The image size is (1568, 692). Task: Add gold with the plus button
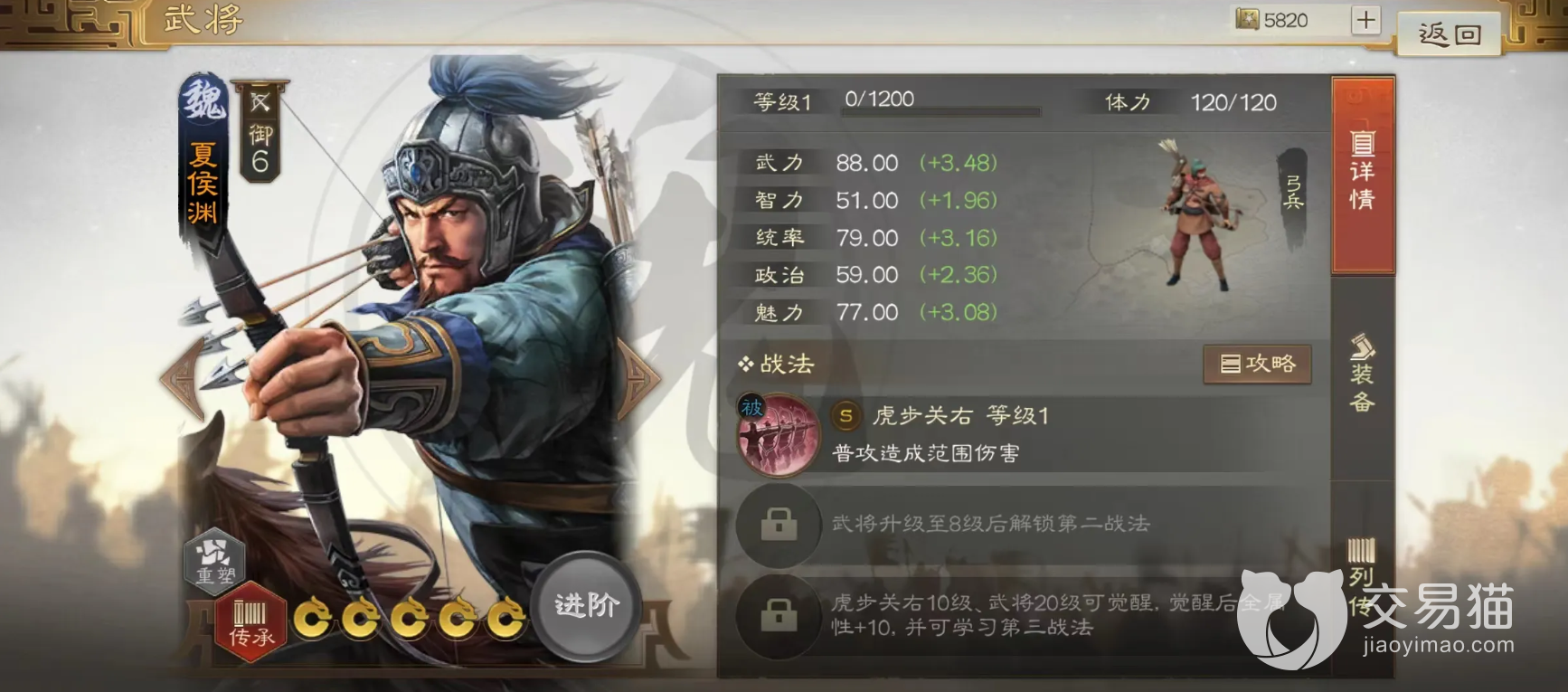(x=1365, y=20)
